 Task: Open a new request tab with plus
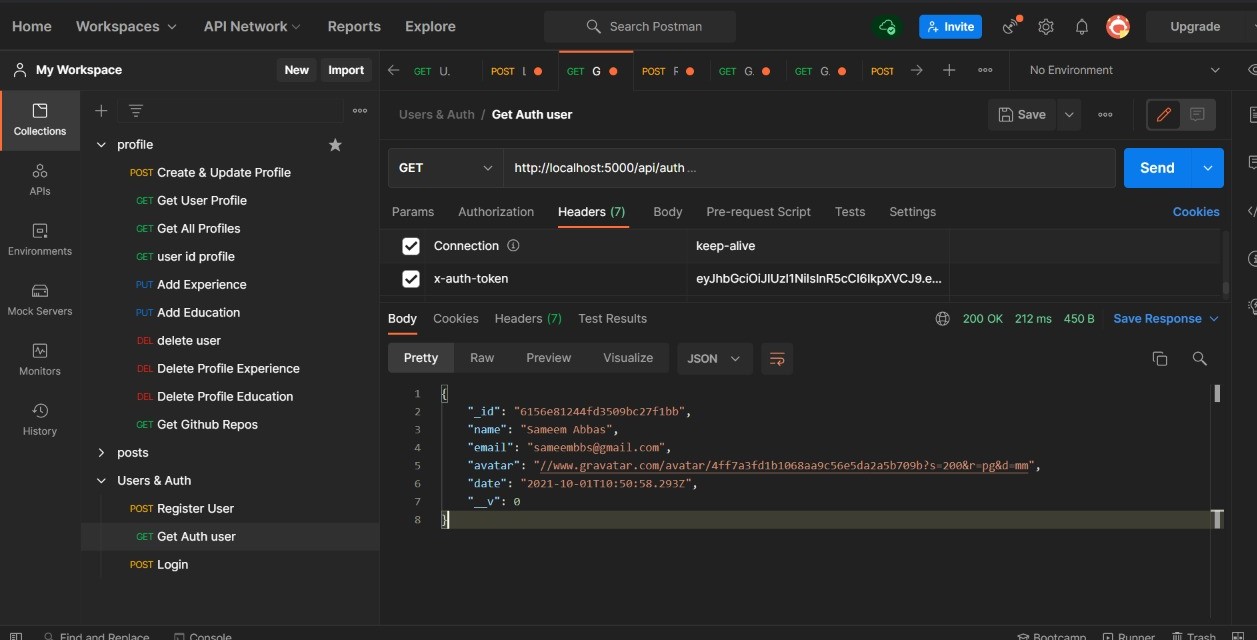949,71
